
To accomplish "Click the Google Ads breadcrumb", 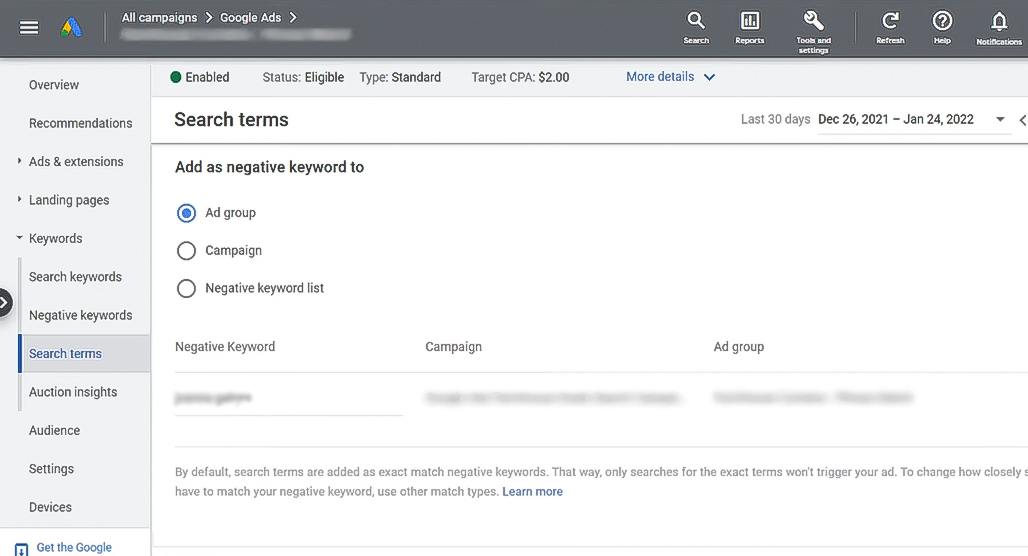I will pos(250,18).
